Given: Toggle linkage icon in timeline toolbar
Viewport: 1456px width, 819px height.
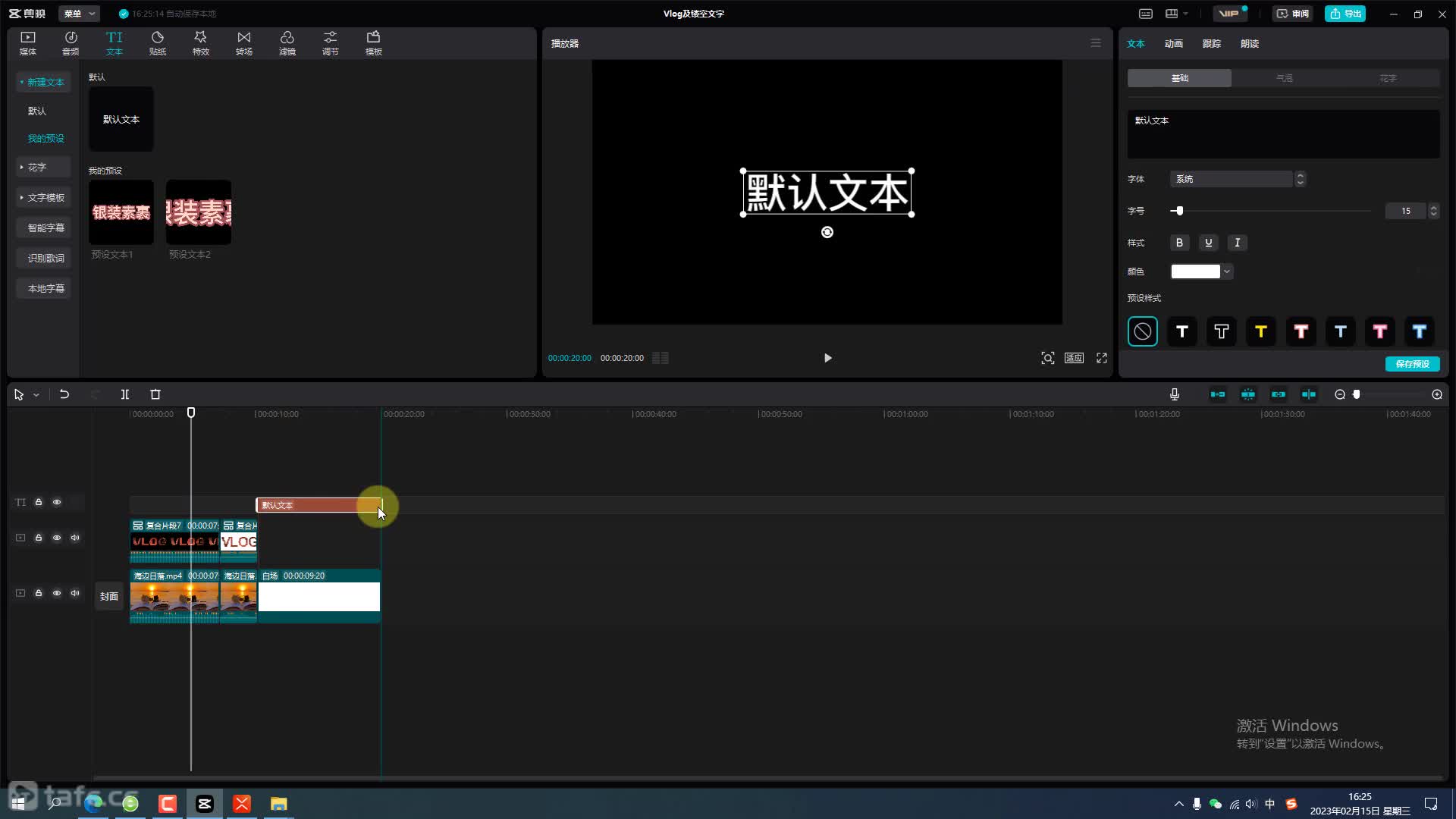Looking at the screenshot, I should (1279, 394).
